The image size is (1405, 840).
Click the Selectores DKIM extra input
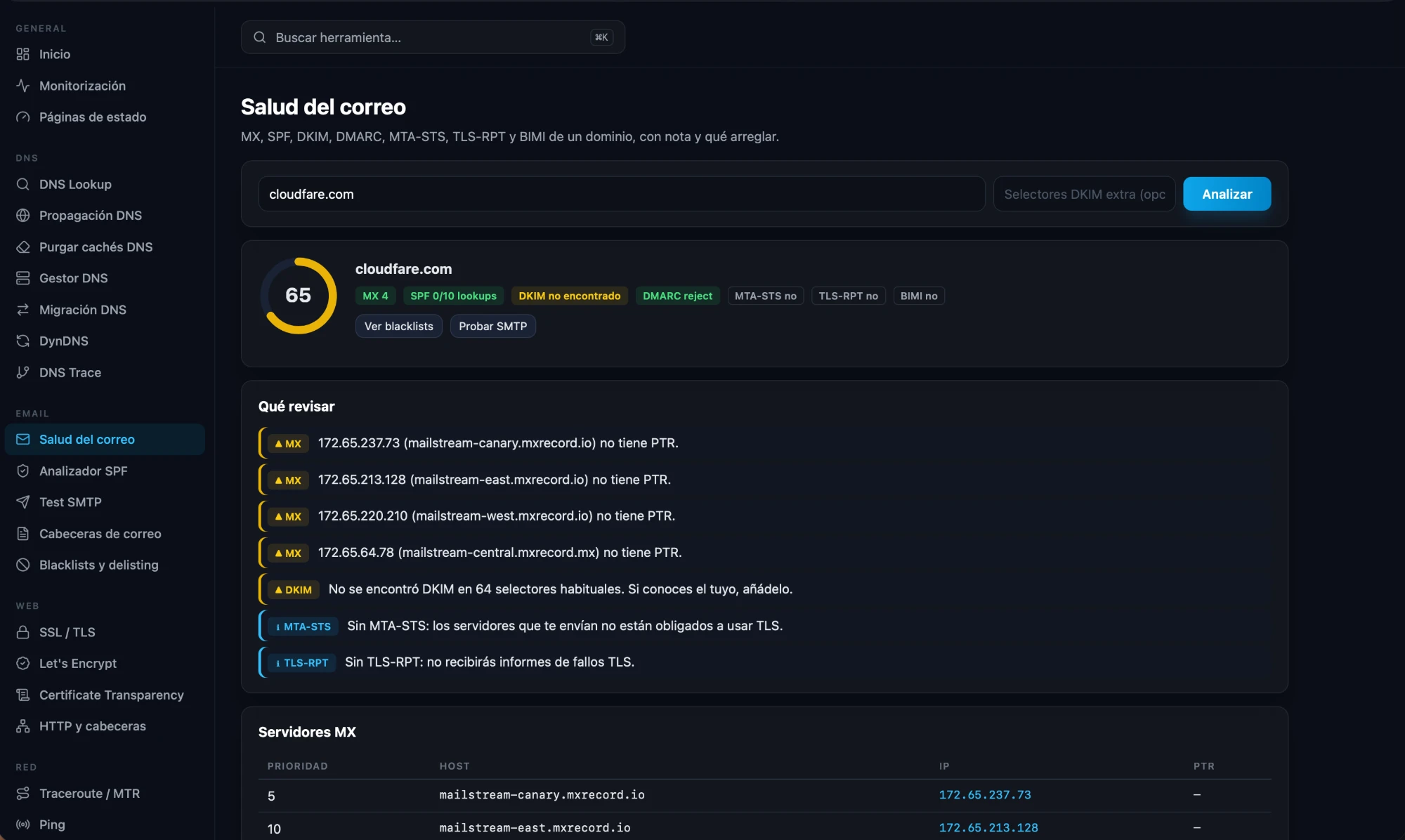coord(1084,194)
